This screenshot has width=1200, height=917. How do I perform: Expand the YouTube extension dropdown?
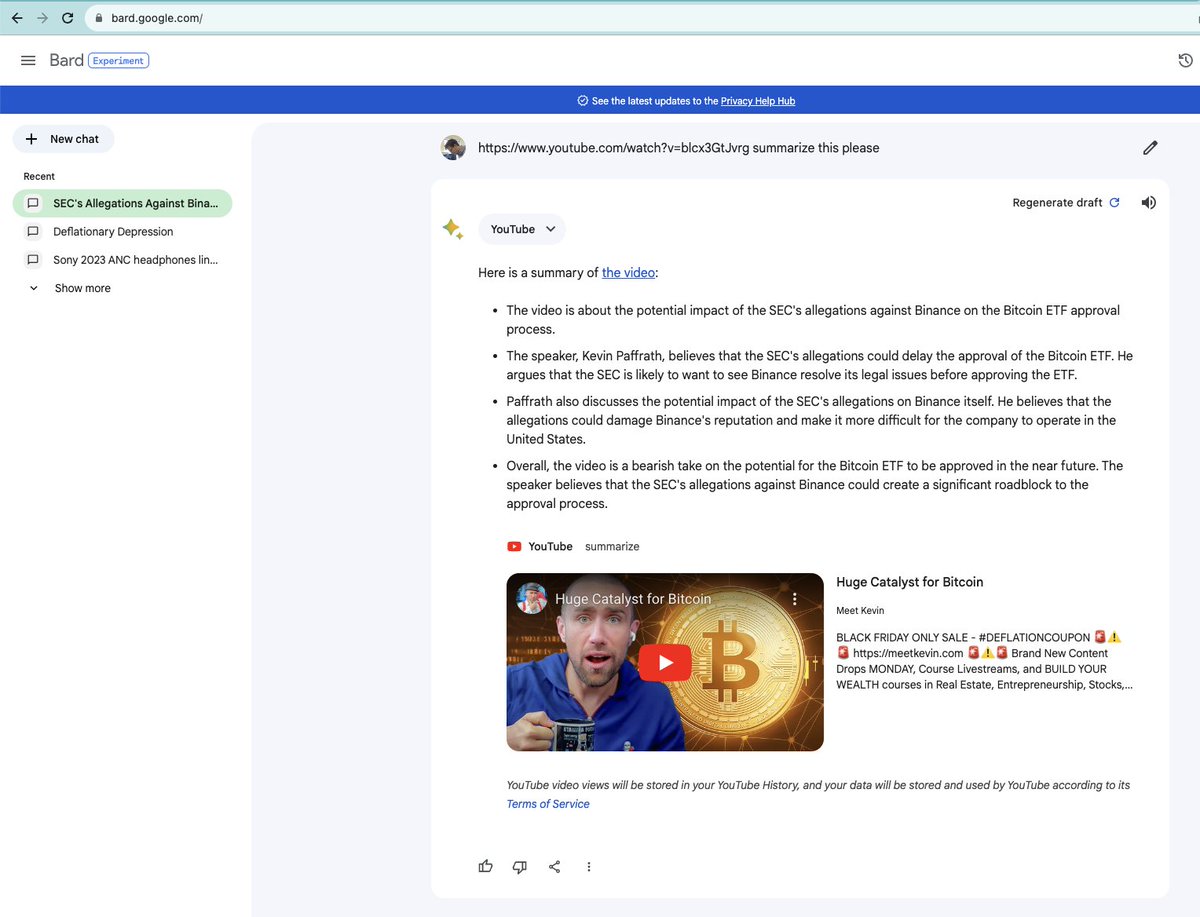pos(522,229)
